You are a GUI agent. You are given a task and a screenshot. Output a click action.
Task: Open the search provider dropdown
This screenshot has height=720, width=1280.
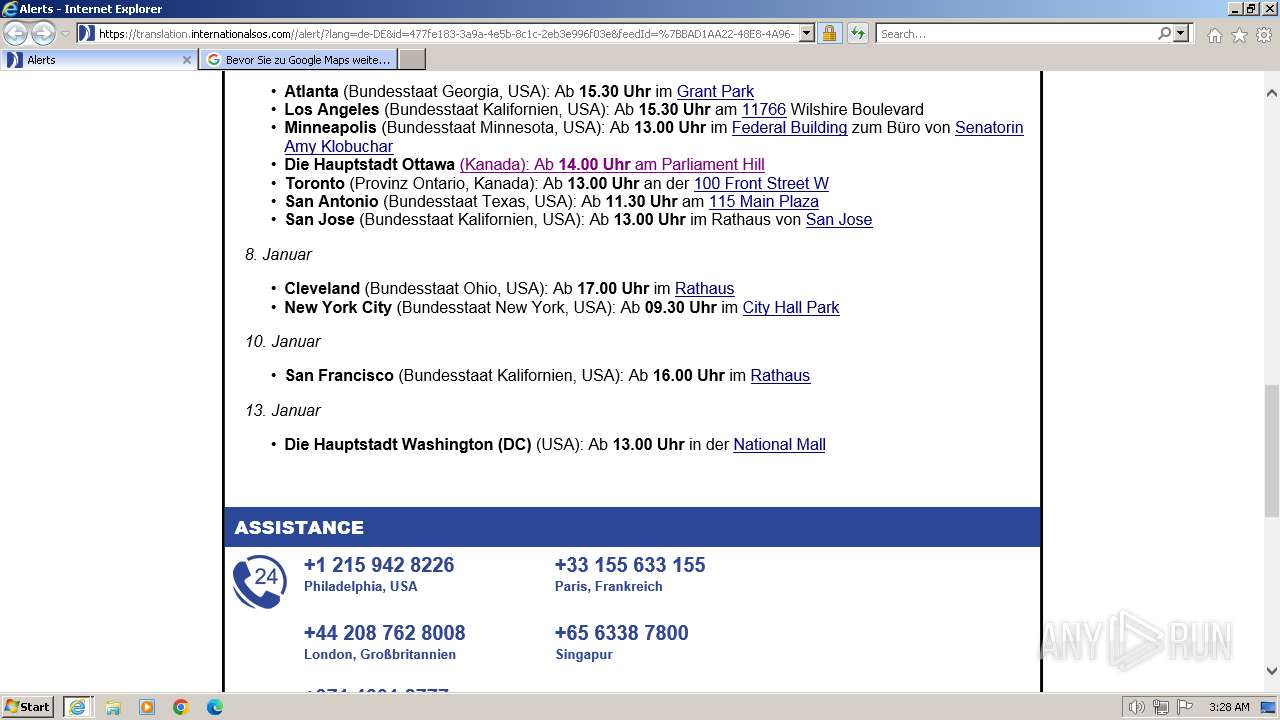click(x=1181, y=33)
